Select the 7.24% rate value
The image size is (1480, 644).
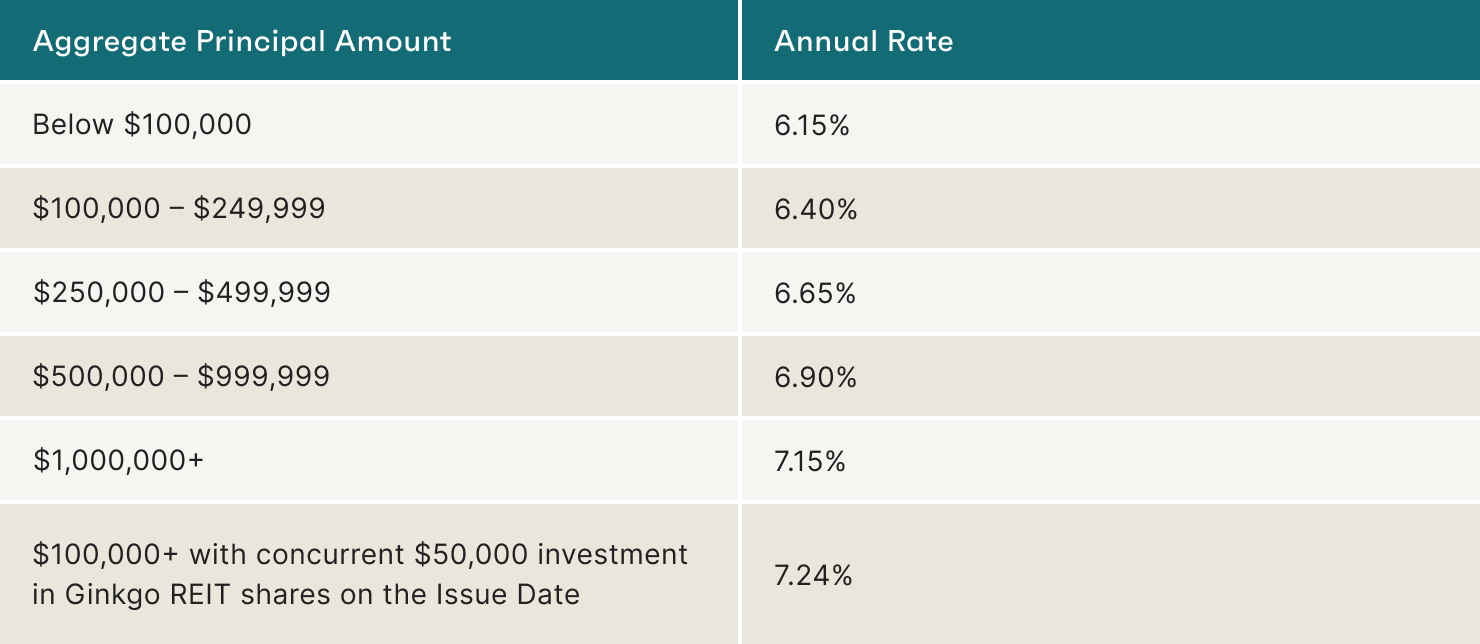pyautogui.click(x=812, y=575)
